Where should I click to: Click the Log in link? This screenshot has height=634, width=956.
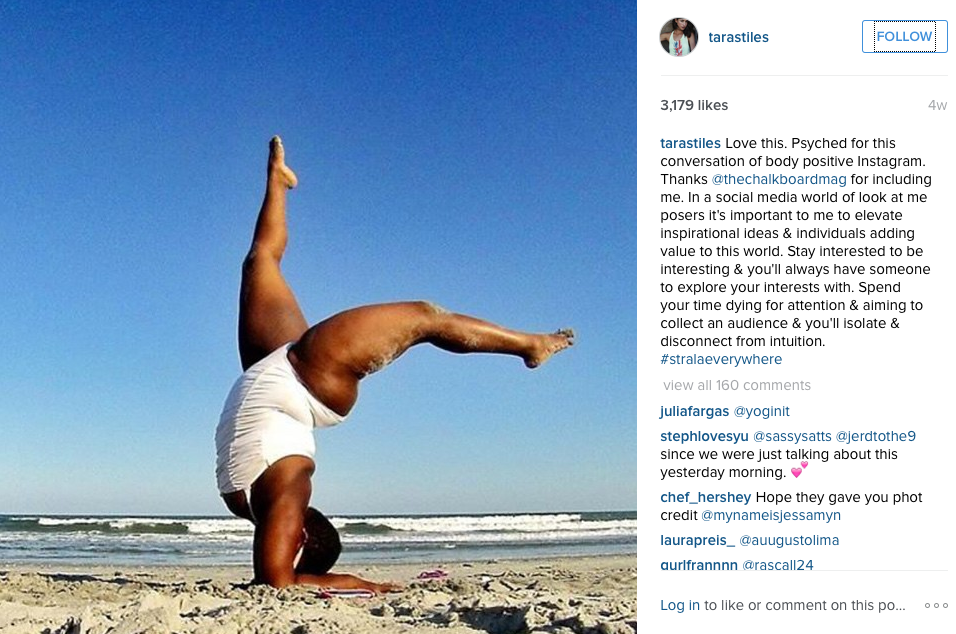pos(680,605)
